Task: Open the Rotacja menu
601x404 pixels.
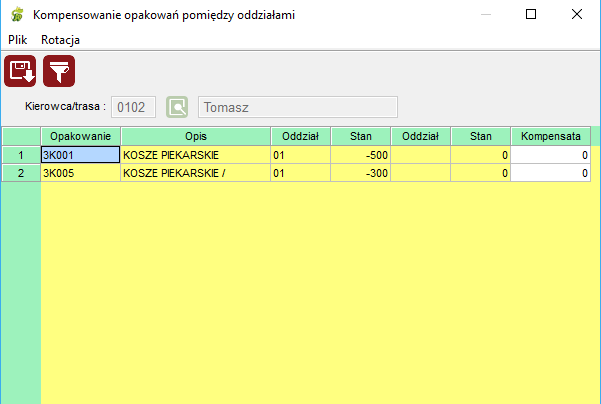Action: coord(61,39)
